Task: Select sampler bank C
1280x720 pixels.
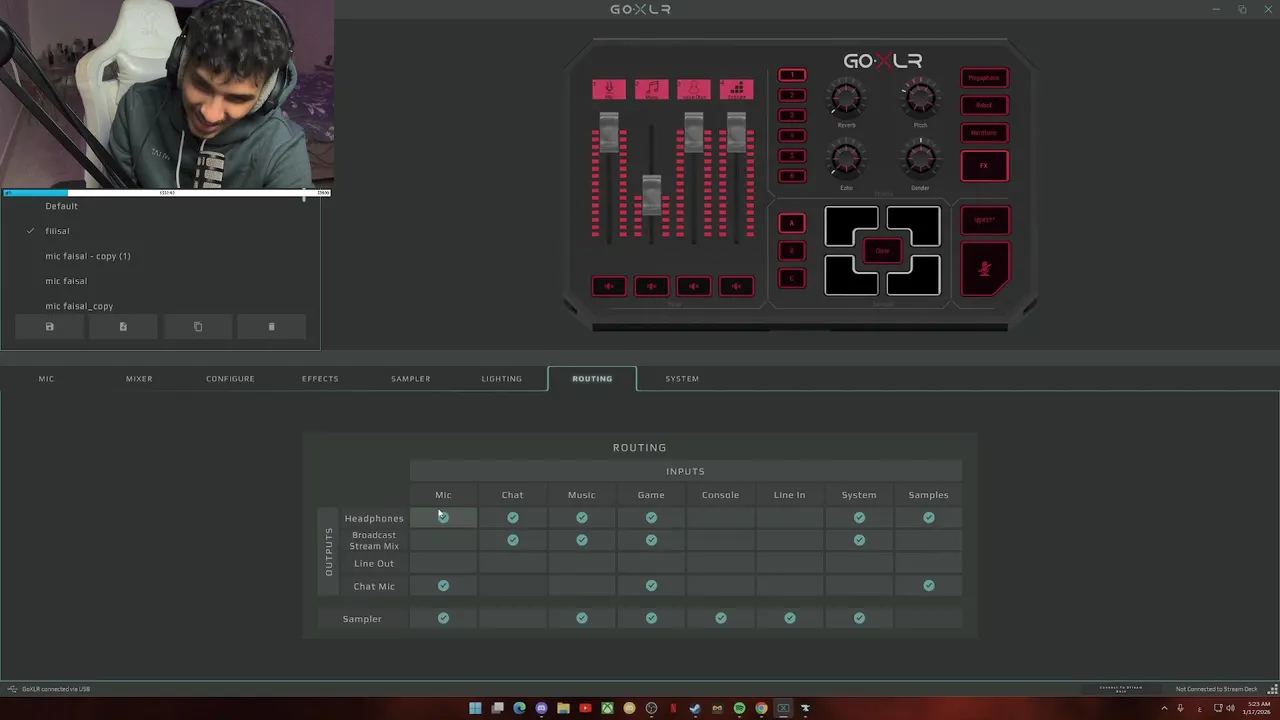Action: (792, 279)
